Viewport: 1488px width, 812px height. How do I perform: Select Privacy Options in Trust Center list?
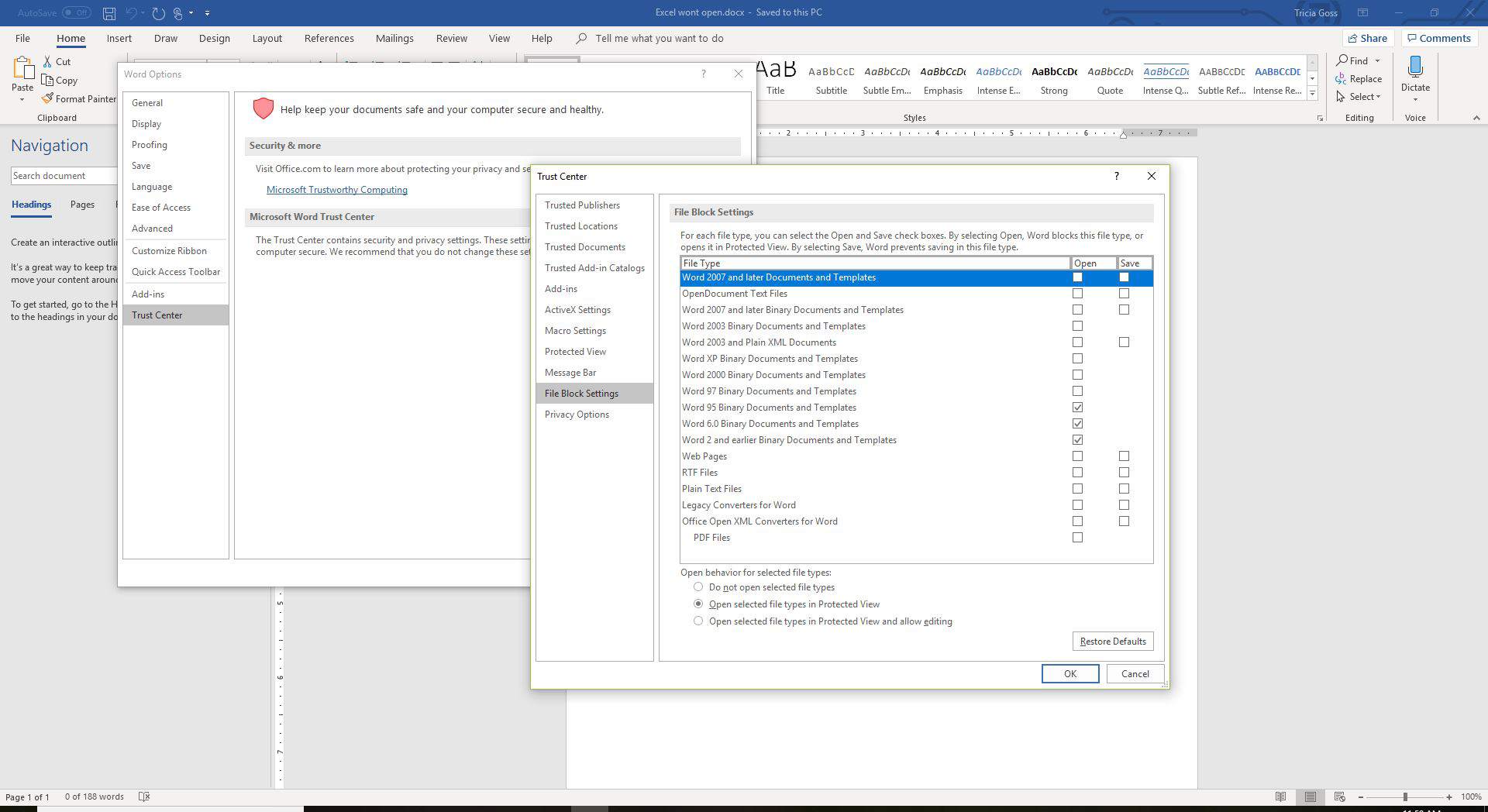[x=594, y=415]
